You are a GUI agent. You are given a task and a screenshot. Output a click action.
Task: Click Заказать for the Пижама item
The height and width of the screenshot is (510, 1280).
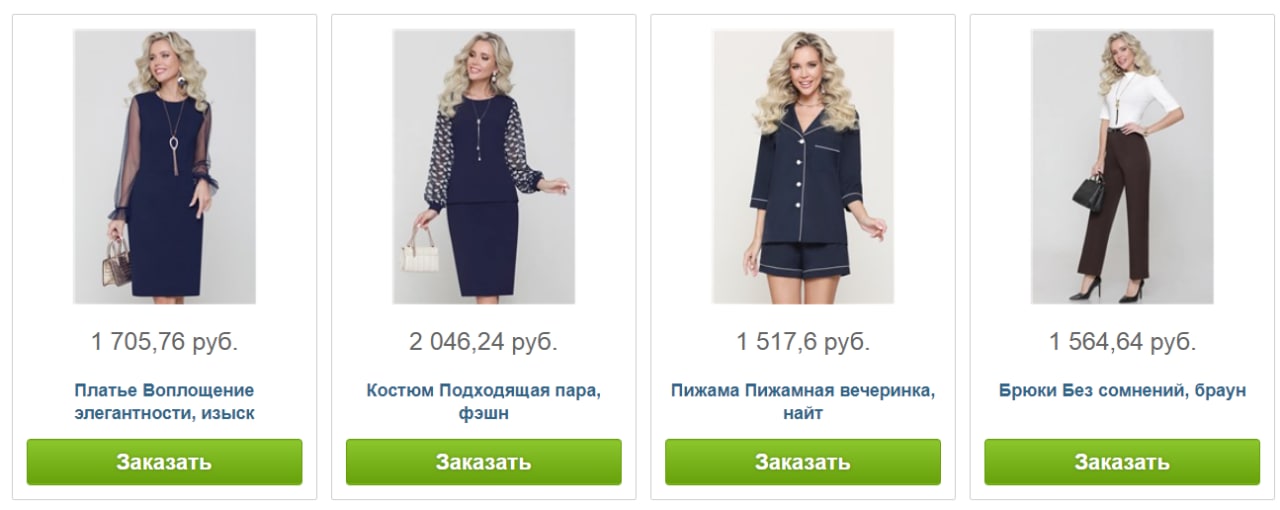coord(803,462)
